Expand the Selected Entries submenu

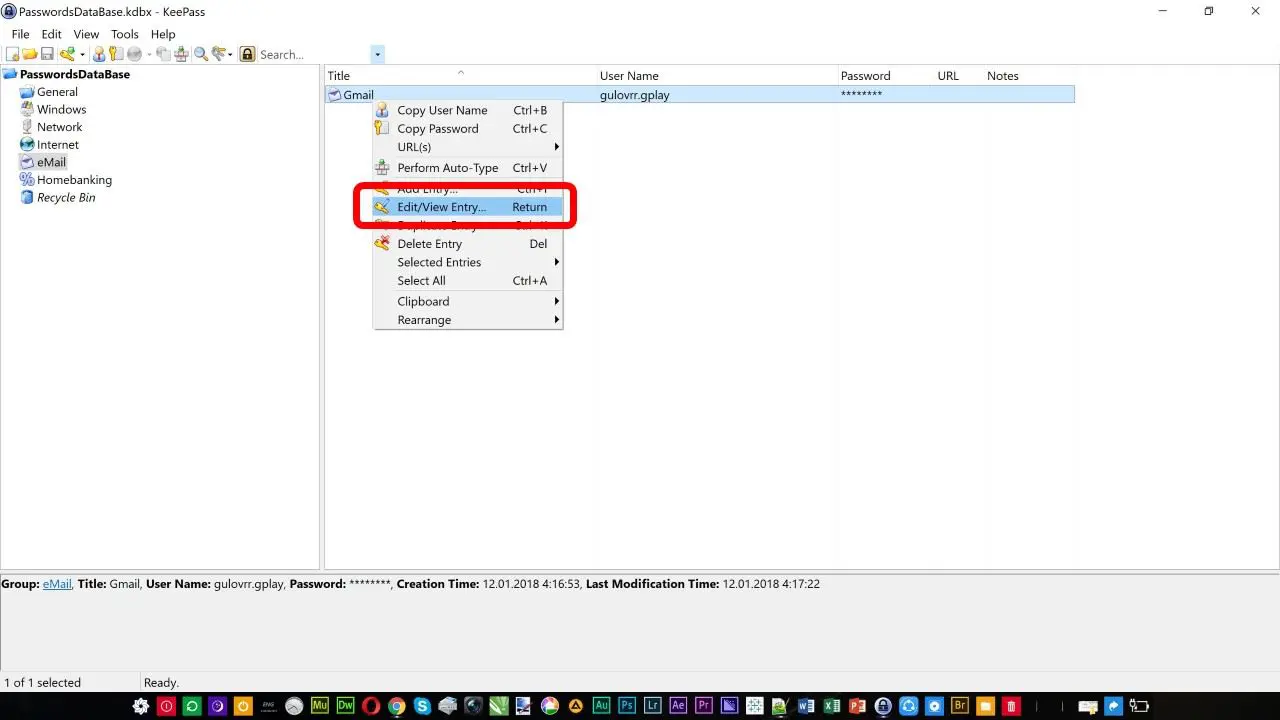pos(467,262)
